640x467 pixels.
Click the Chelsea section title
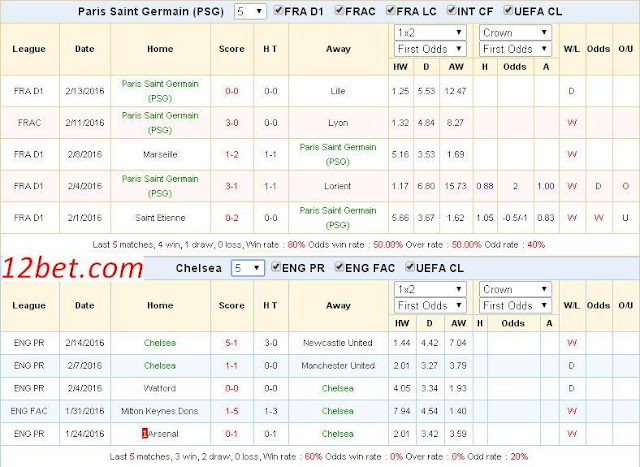click(x=199, y=268)
